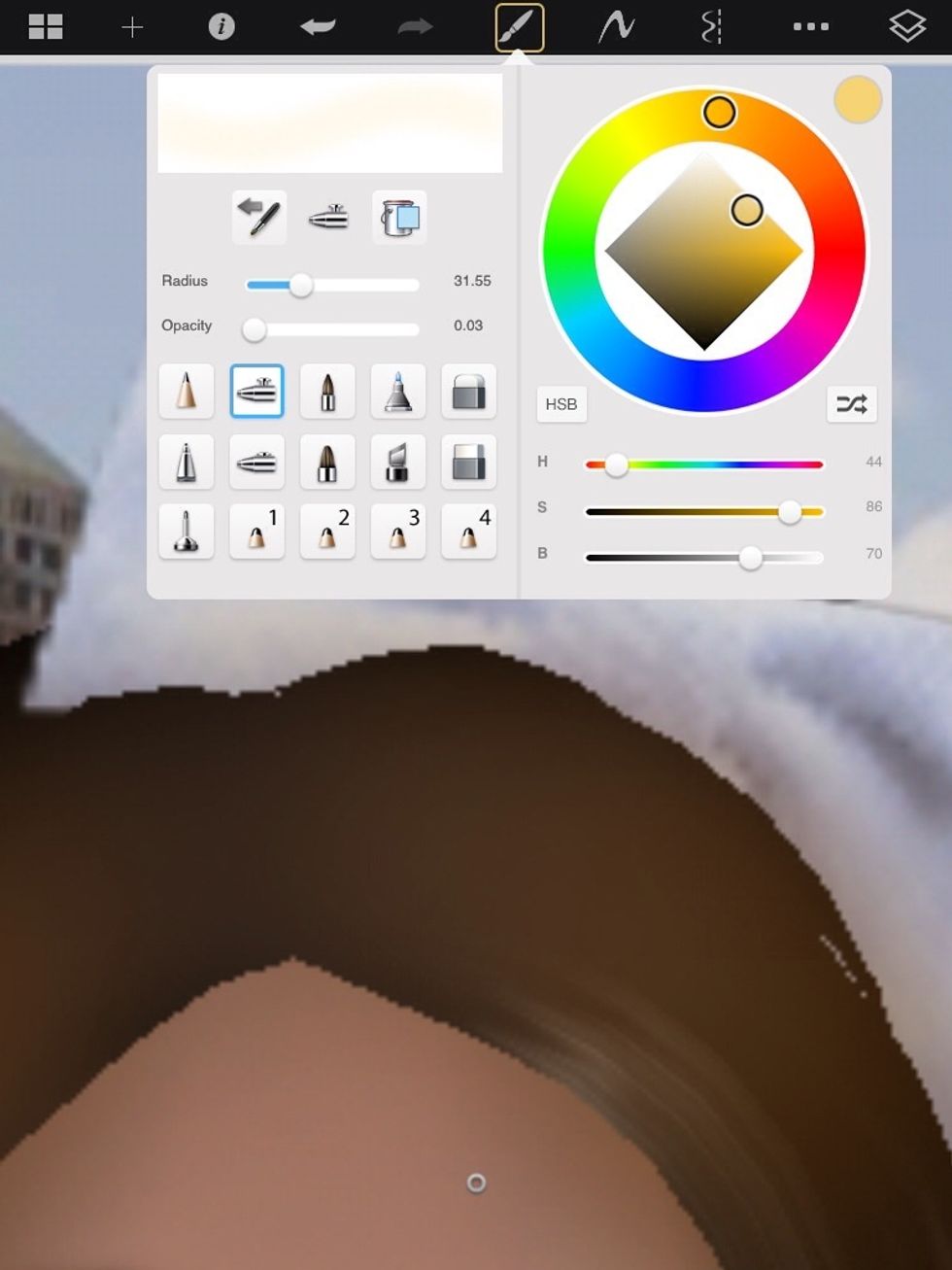This screenshot has width=952, height=1270.
Task: Select brush preset number 4
Action: pyautogui.click(x=468, y=532)
